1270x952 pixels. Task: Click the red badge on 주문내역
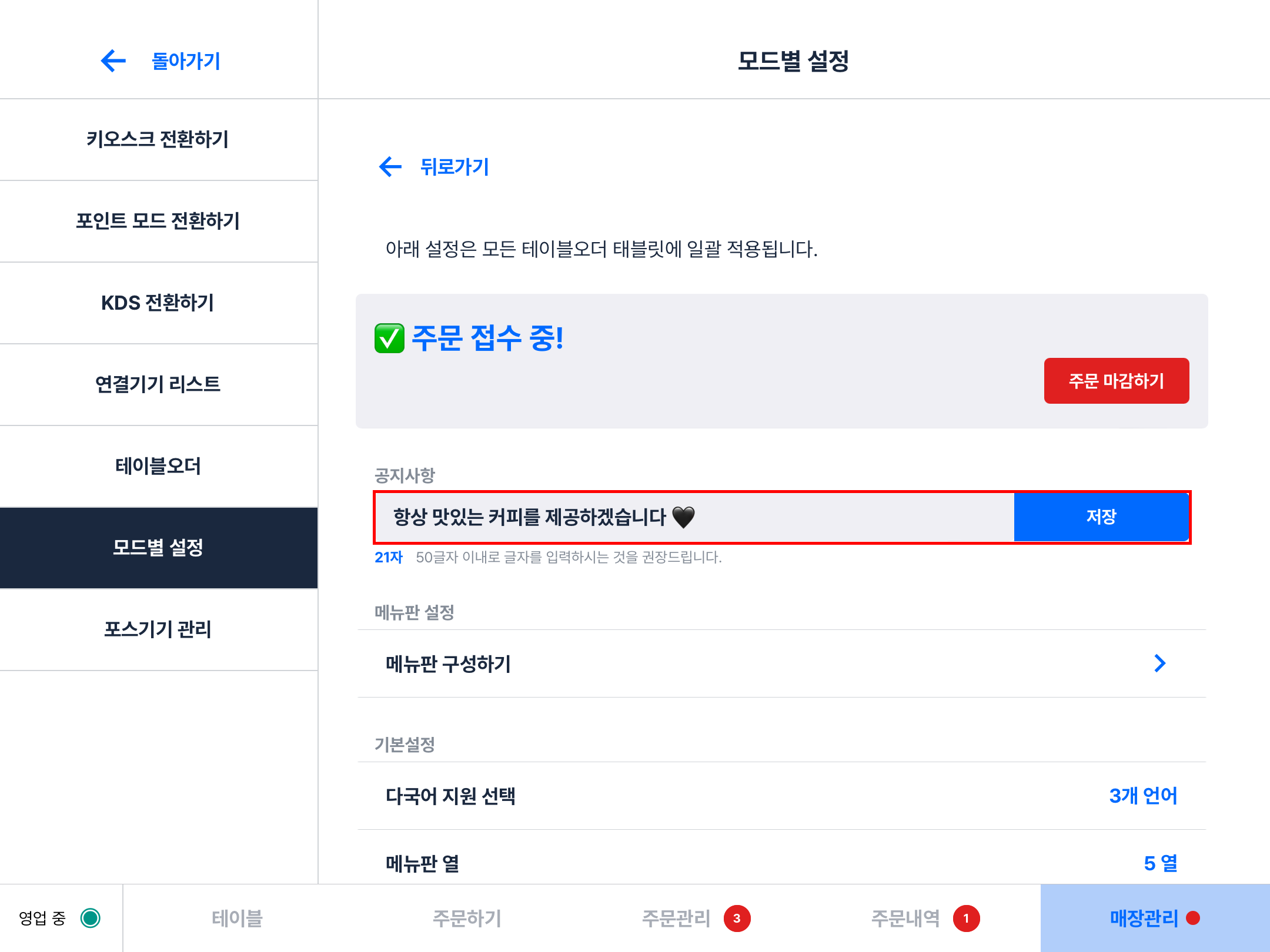click(x=966, y=919)
